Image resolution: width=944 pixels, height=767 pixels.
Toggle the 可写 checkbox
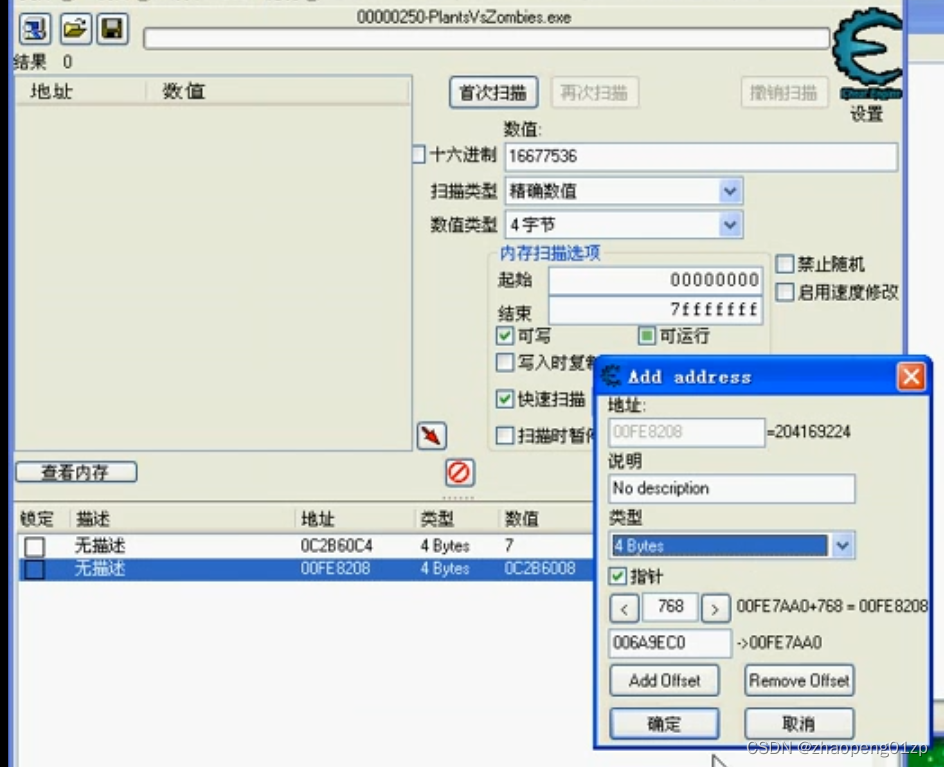505,335
